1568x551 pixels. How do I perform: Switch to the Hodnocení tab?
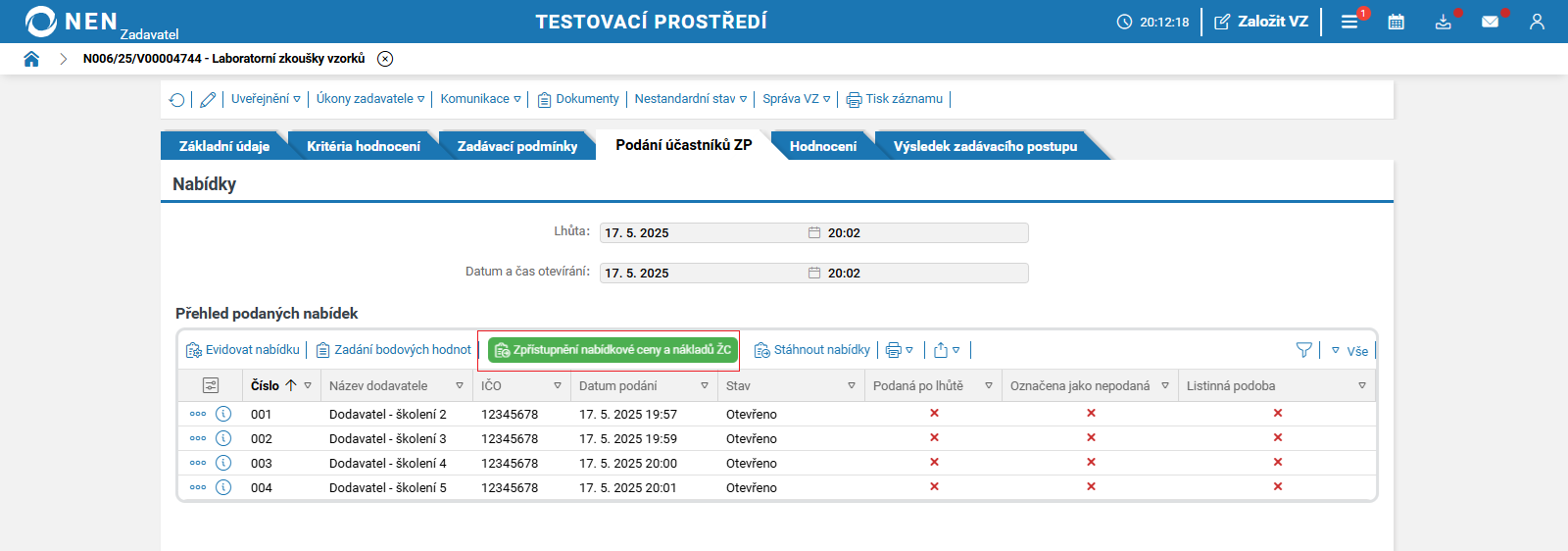[x=823, y=146]
